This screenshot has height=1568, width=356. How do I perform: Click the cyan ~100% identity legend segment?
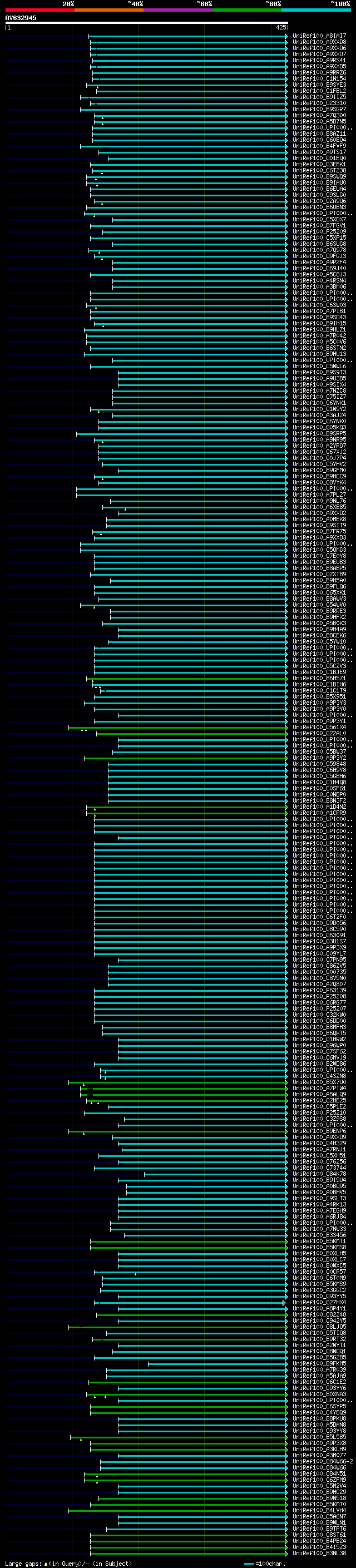316,10
